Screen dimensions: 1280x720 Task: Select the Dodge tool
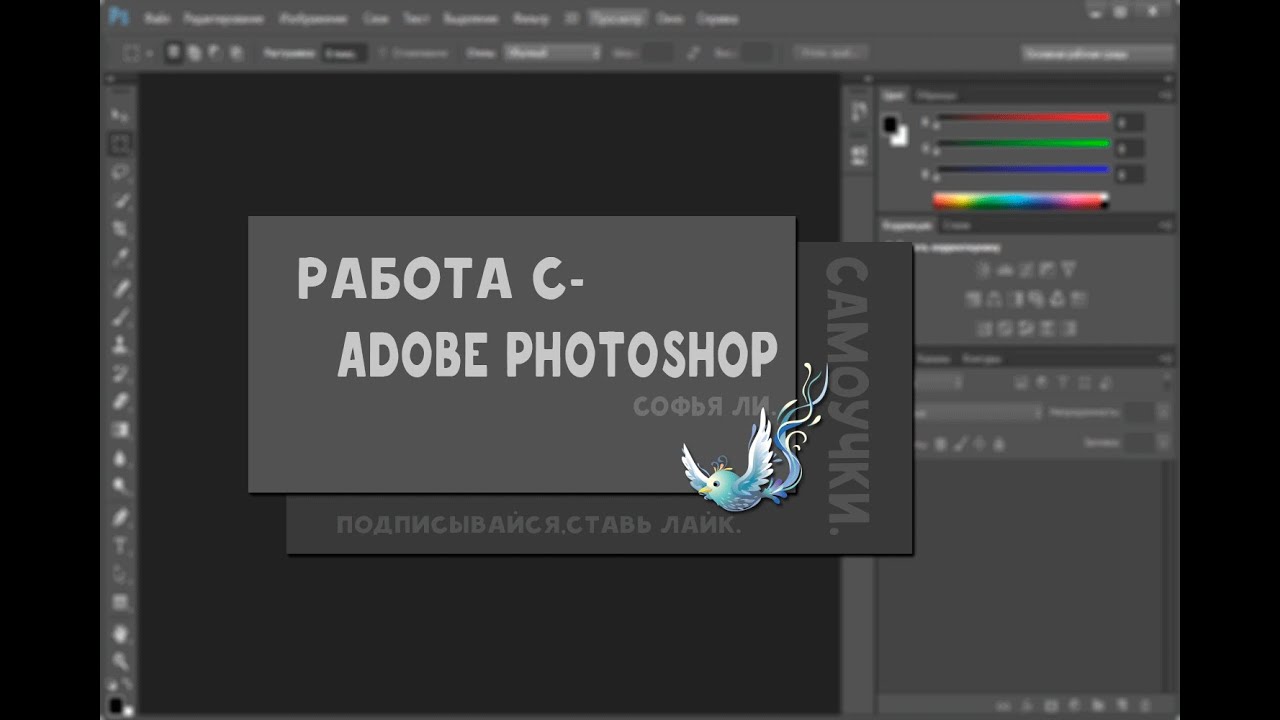coord(120,486)
